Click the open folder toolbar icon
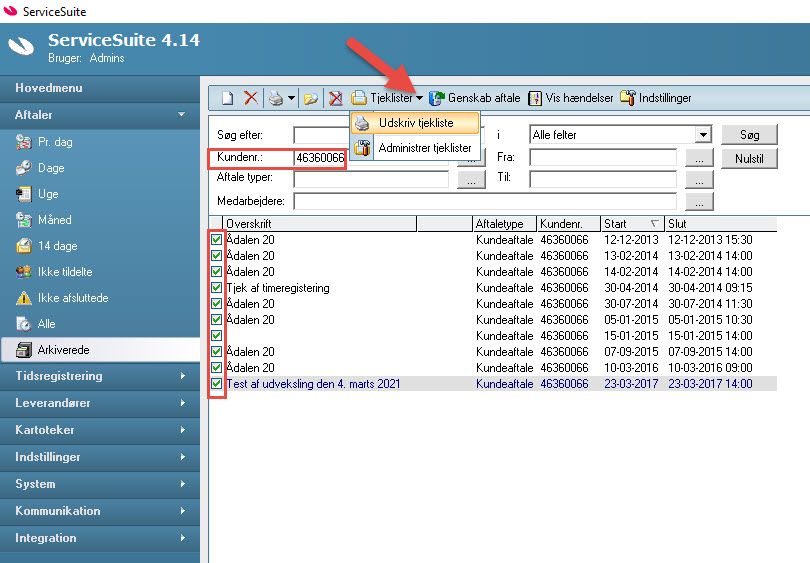 click(x=310, y=98)
